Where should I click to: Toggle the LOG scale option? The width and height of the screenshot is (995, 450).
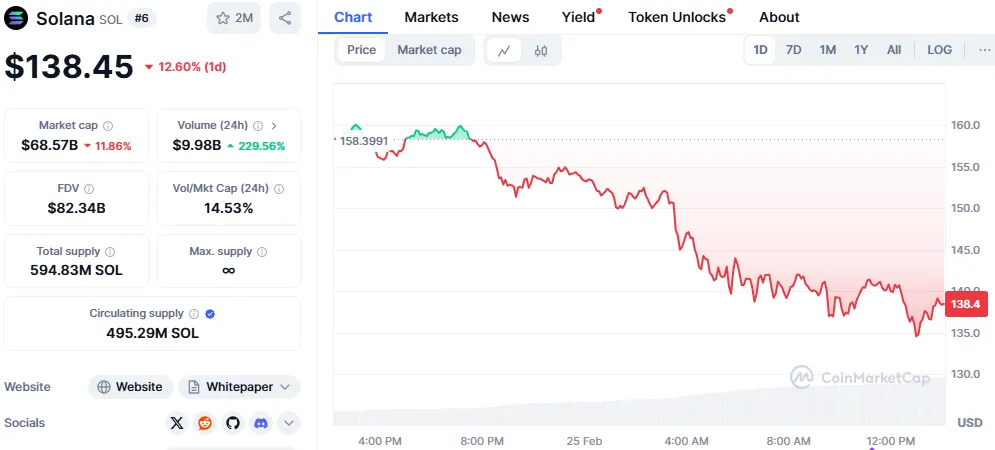tap(939, 50)
